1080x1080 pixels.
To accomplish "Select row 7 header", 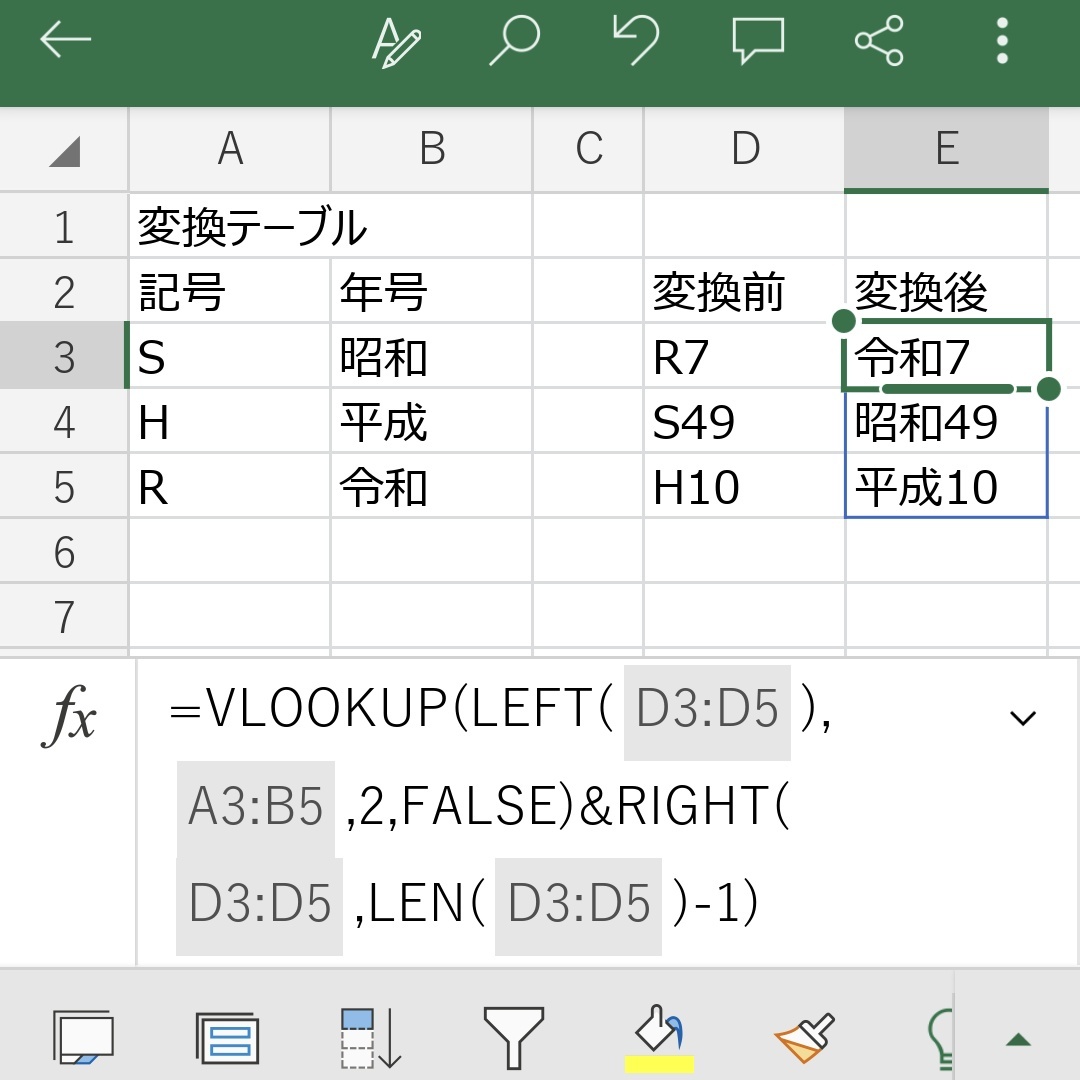I will [64, 616].
